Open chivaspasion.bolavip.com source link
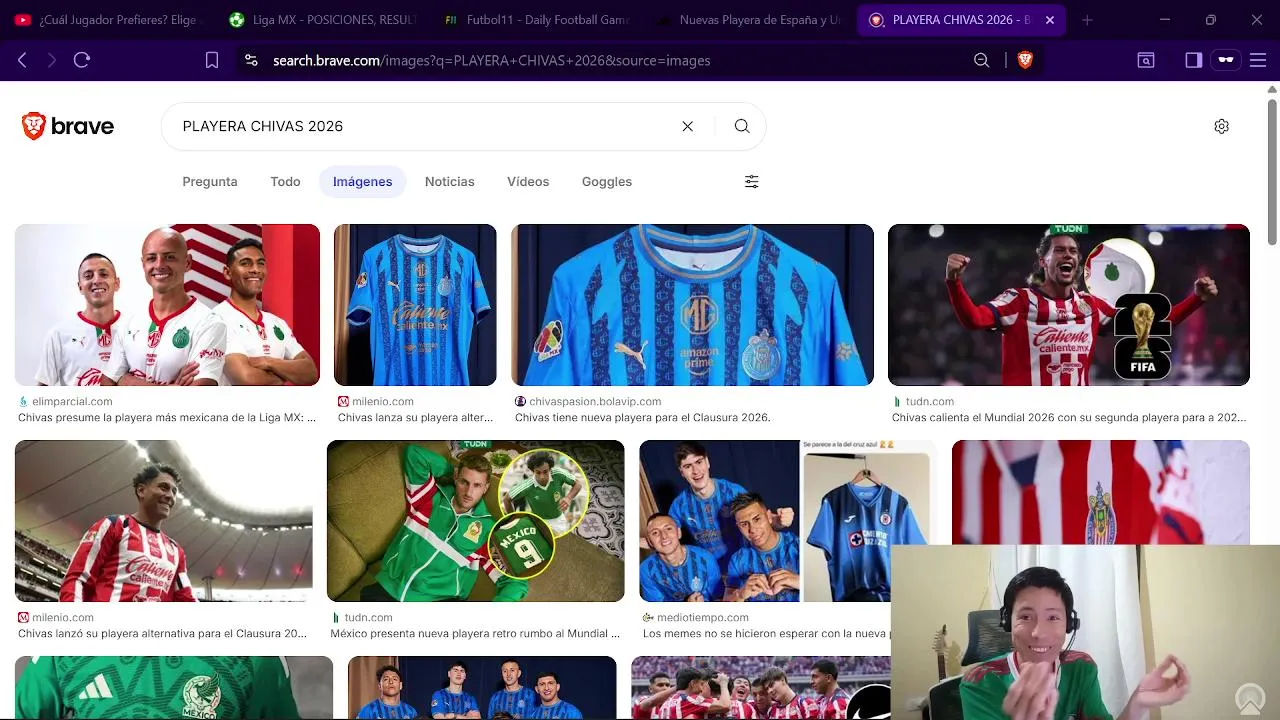The width and height of the screenshot is (1280, 720). coord(595,401)
